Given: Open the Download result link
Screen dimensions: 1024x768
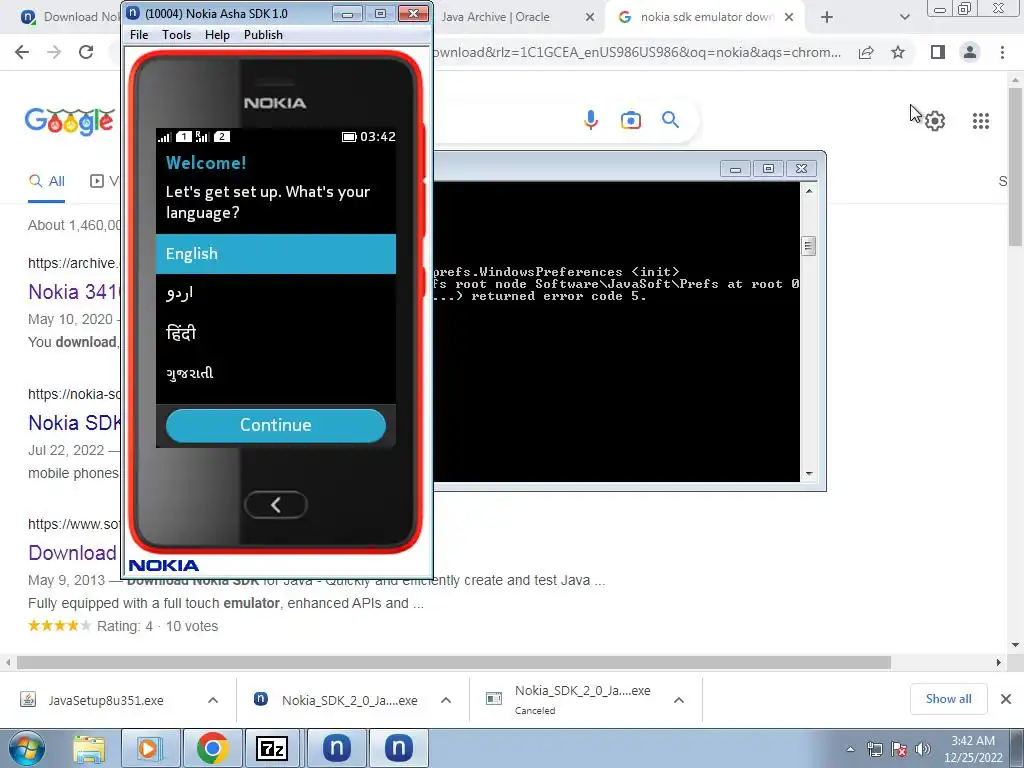Looking at the screenshot, I should pyautogui.click(x=72, y=553).
